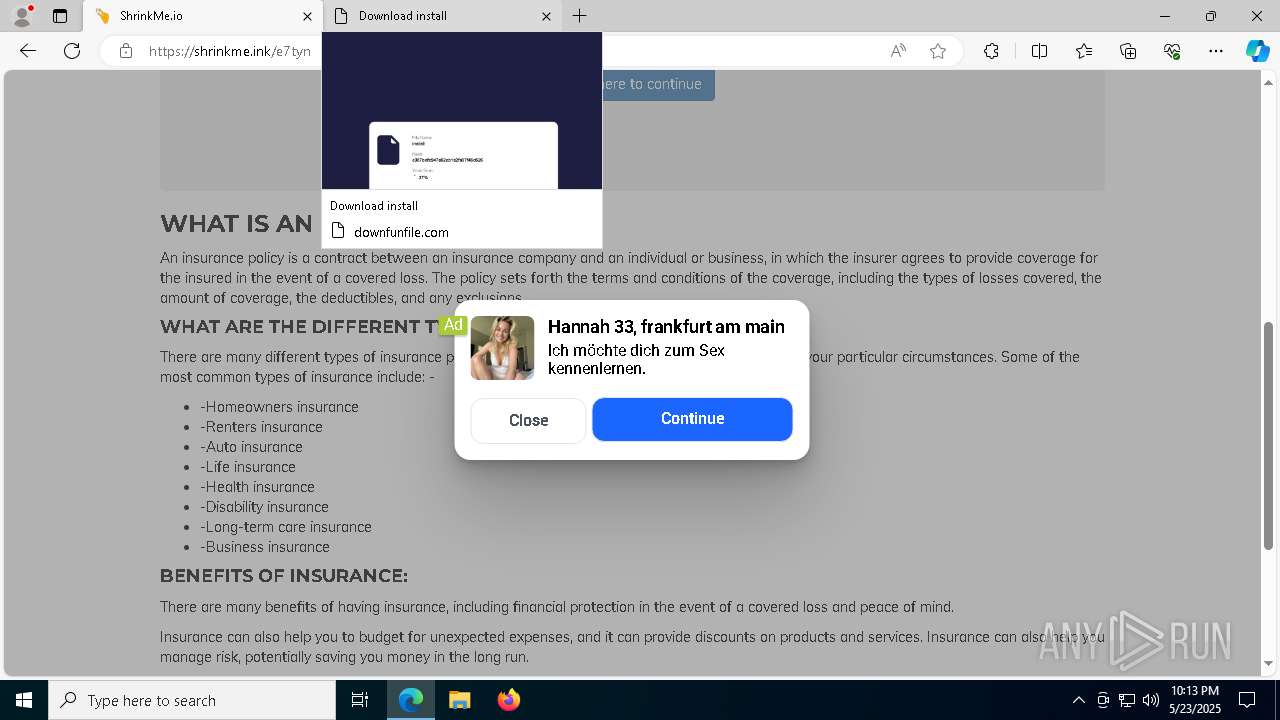
Task: Click the '-Homeowners insurance' list item
Action: pyautogui.click(x=279, y=407)
